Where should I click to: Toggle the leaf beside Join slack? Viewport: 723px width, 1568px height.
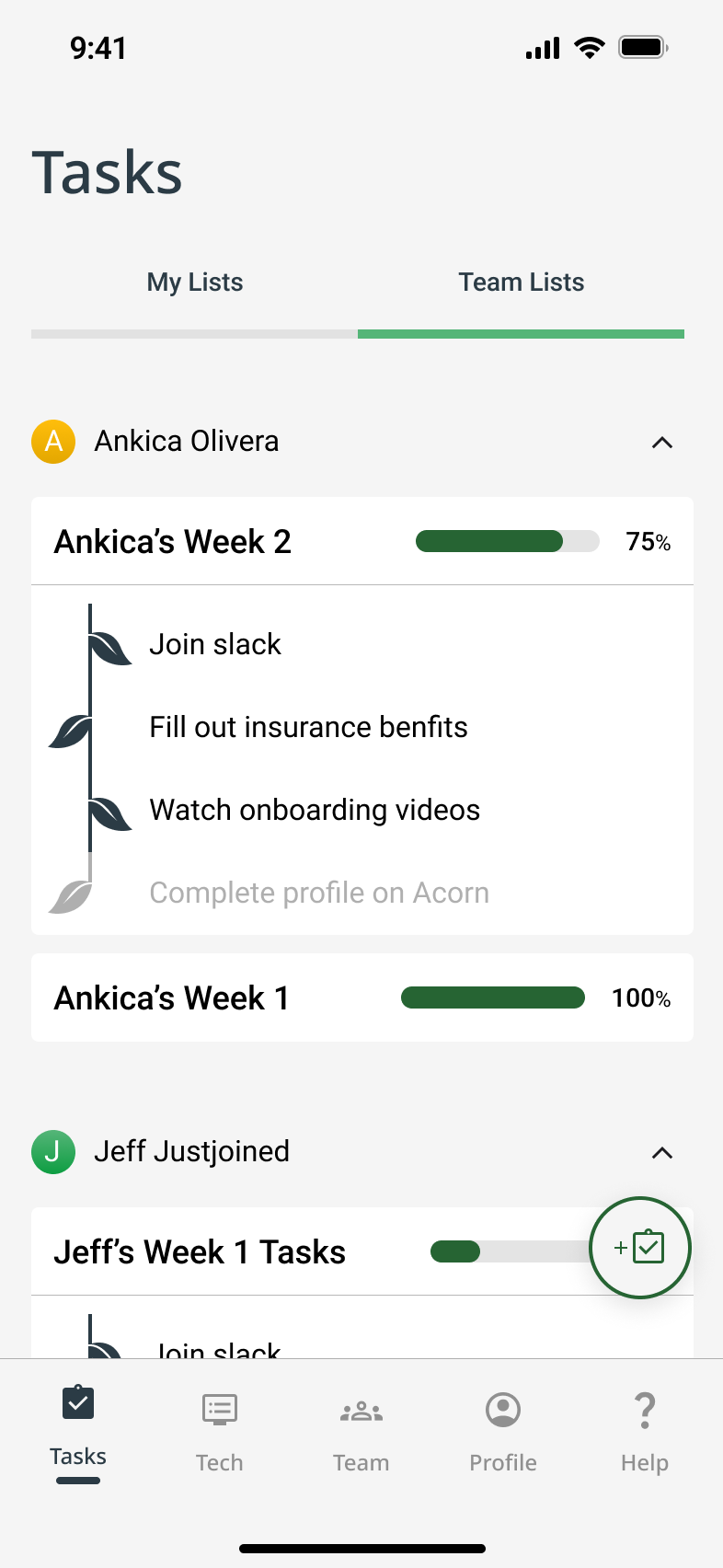(110, 648)
